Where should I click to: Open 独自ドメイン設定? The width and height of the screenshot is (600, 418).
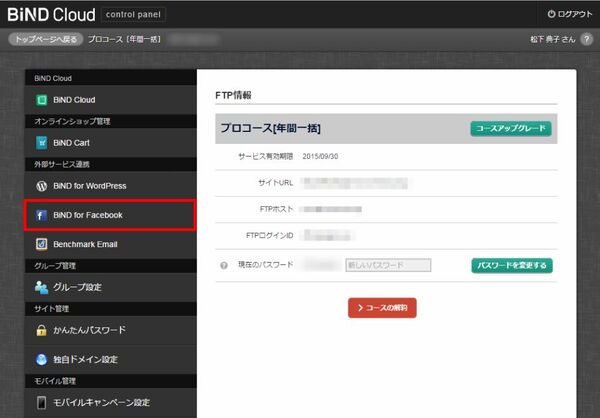point(111,359)
